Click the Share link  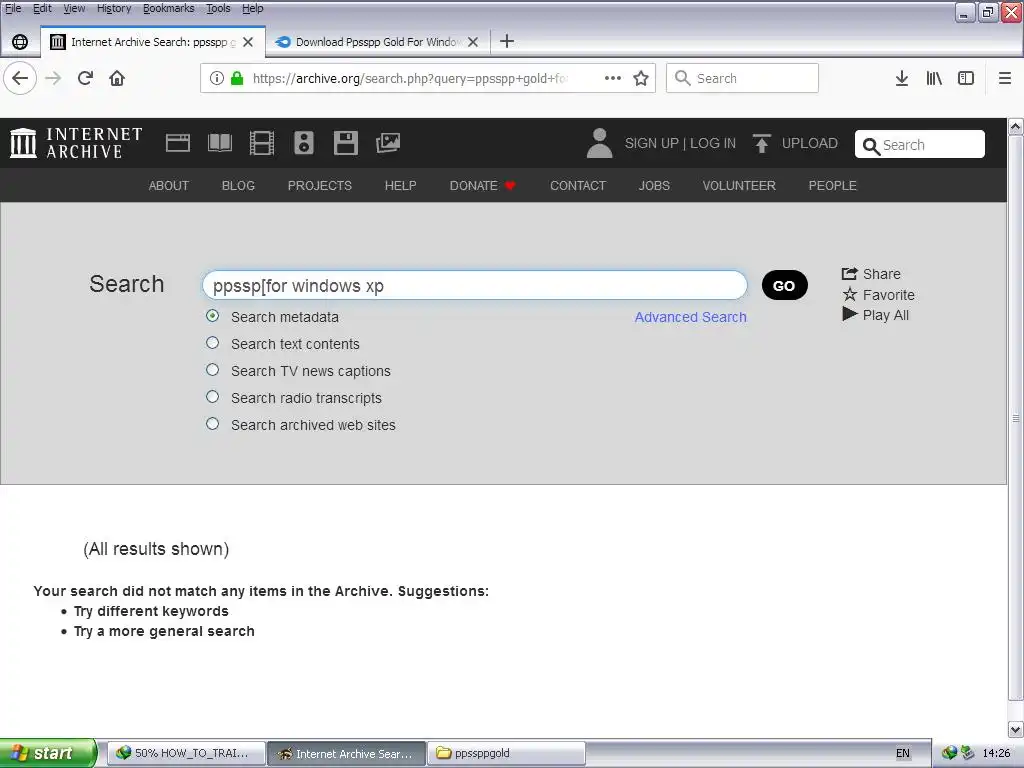point(871,274)
